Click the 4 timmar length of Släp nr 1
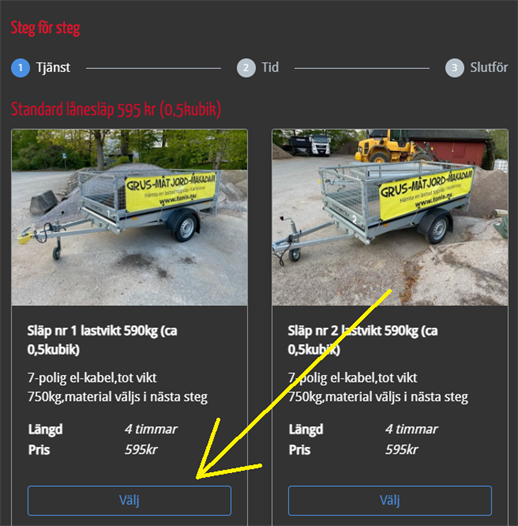The image size is (518, 526). [x=151, y=429]
